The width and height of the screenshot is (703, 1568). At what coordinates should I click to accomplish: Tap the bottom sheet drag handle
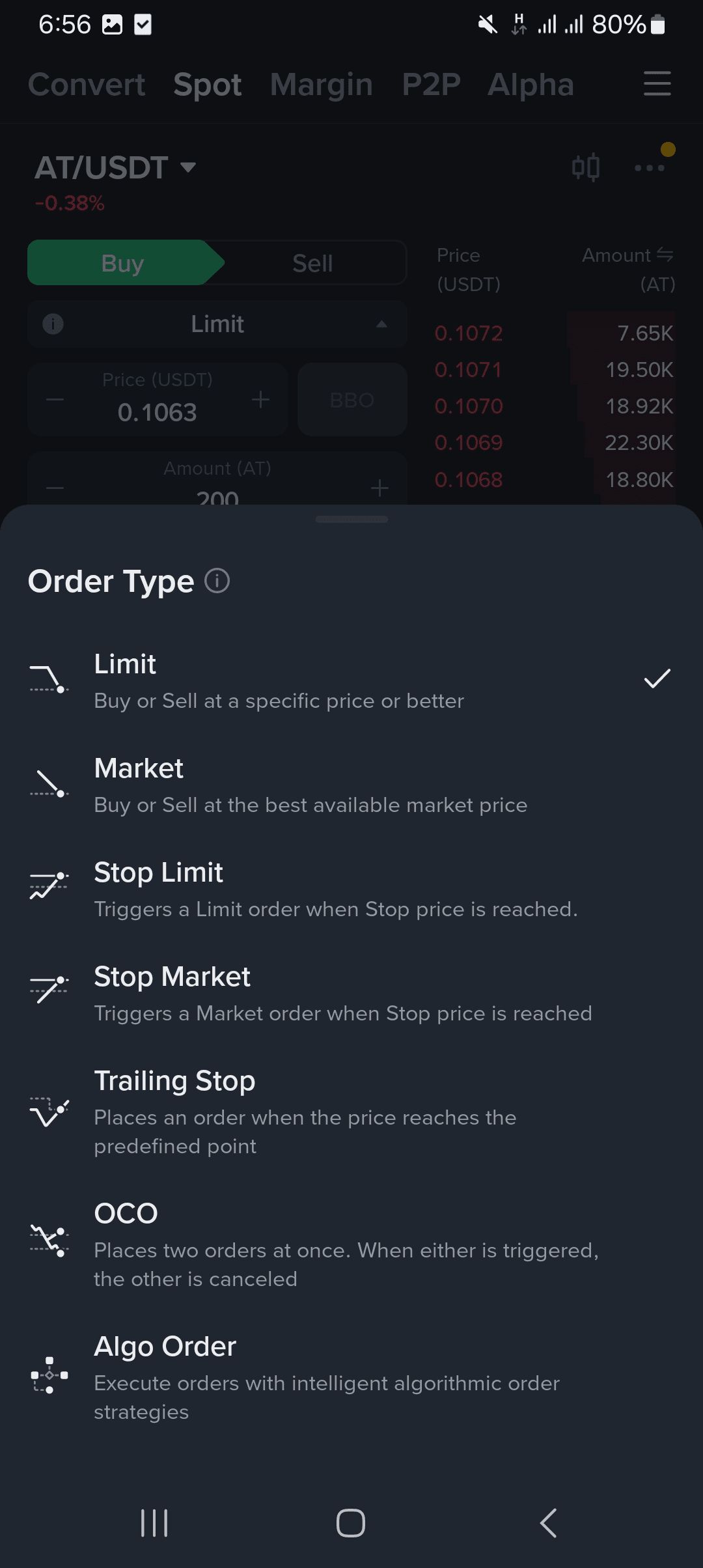pos(351,520)
